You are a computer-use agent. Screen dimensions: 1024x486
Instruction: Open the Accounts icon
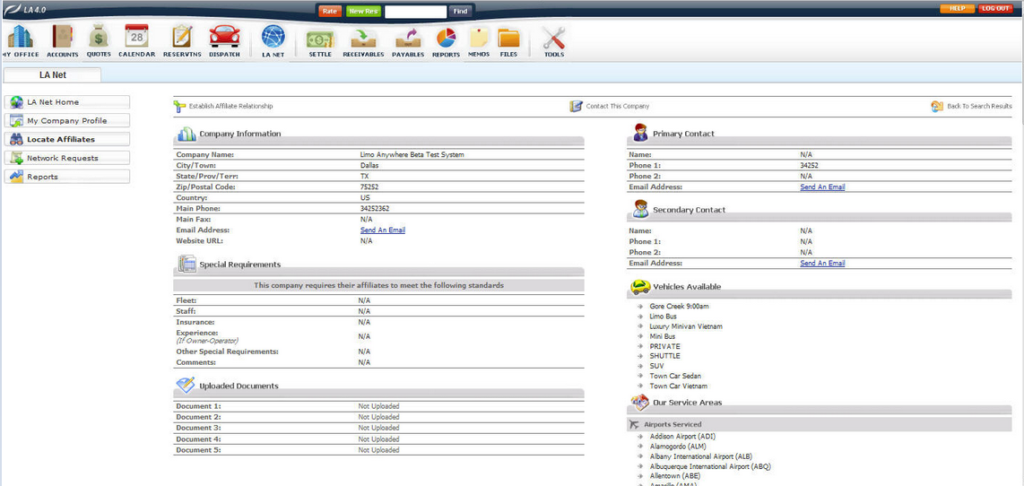click(62, 38)
